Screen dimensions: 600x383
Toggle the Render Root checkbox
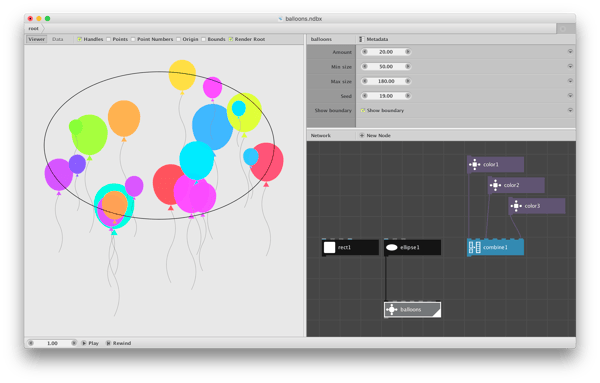point(231,39)
